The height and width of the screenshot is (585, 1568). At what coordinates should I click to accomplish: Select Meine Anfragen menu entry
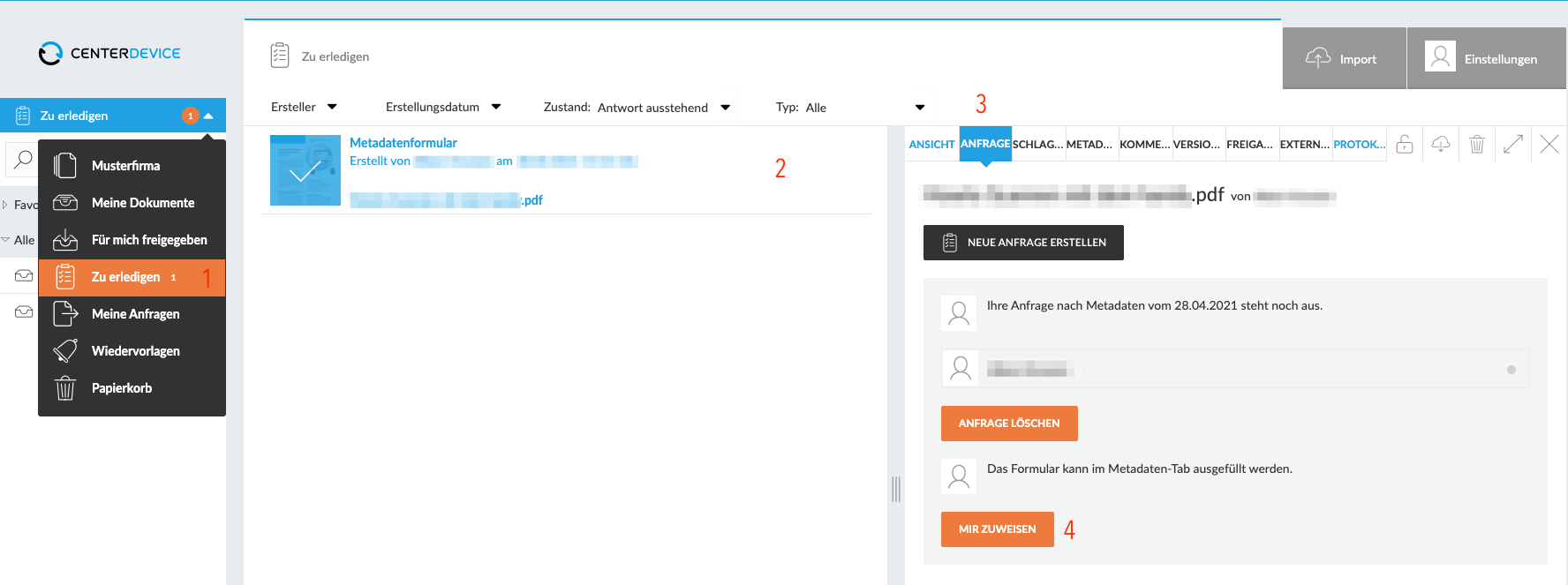pyautogui.click(x=132, y=314)
